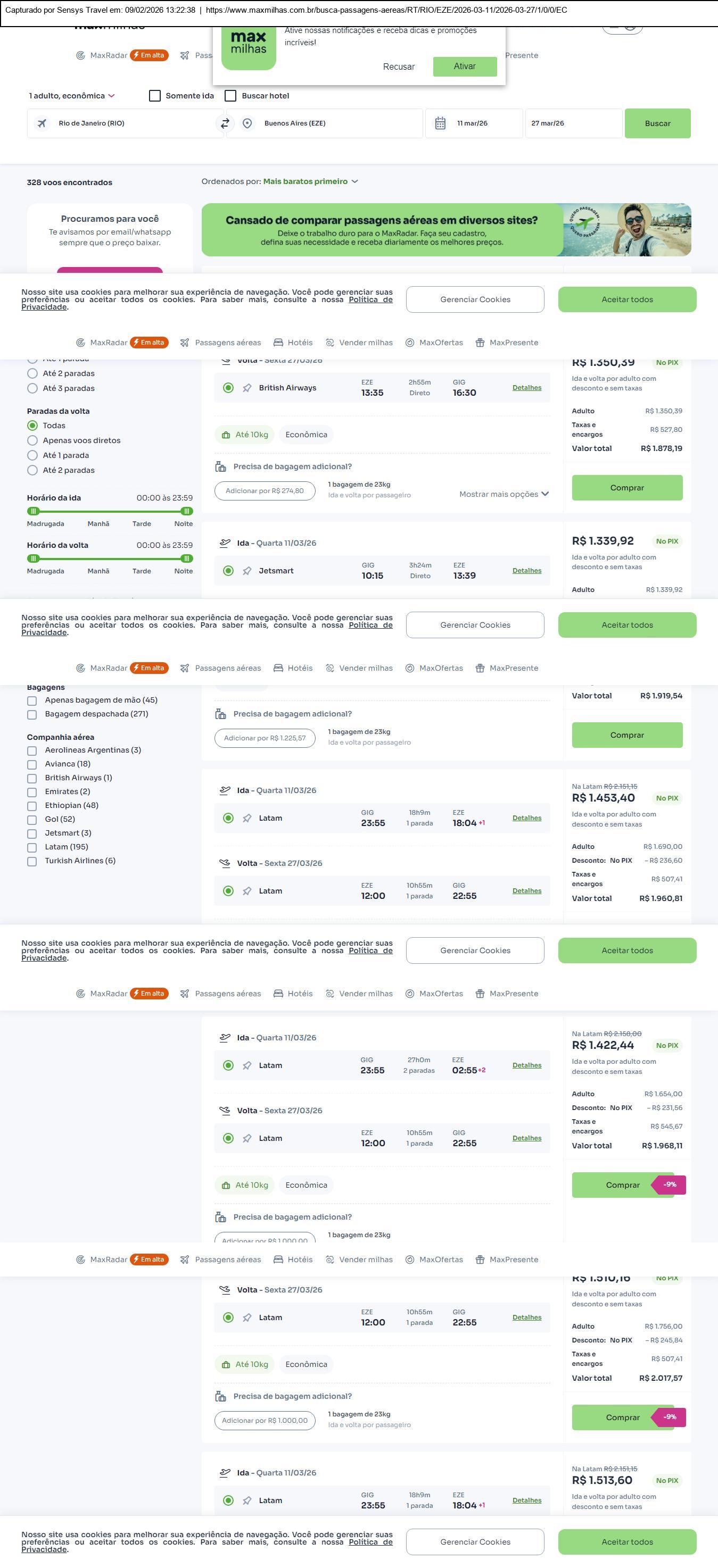Open the '1 adulto, econômica' passenger dropdown

(x=71, y=96)
